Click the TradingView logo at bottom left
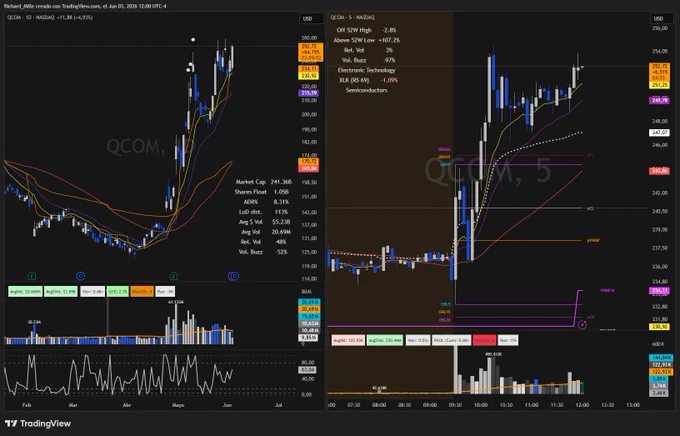The height and width of the screenshot is (436, 680). (x=38, y=423)
